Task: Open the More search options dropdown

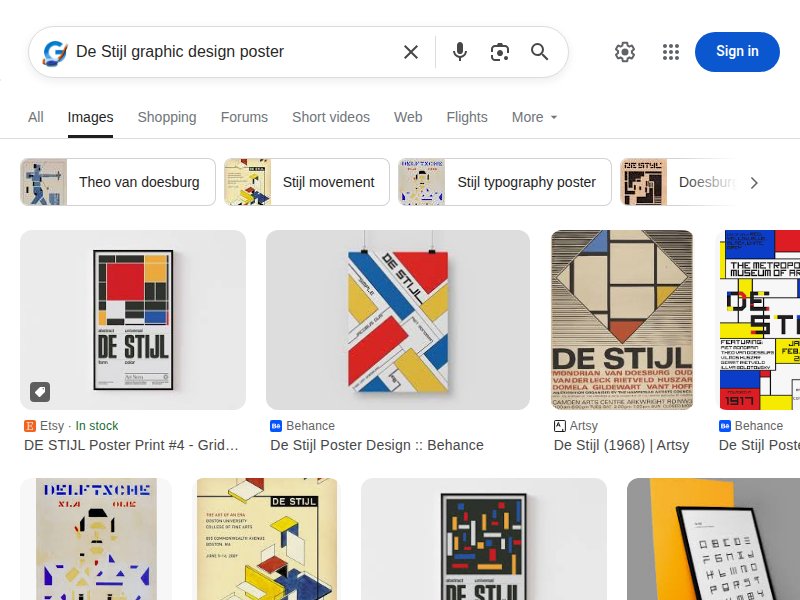Action: [533, 117]
